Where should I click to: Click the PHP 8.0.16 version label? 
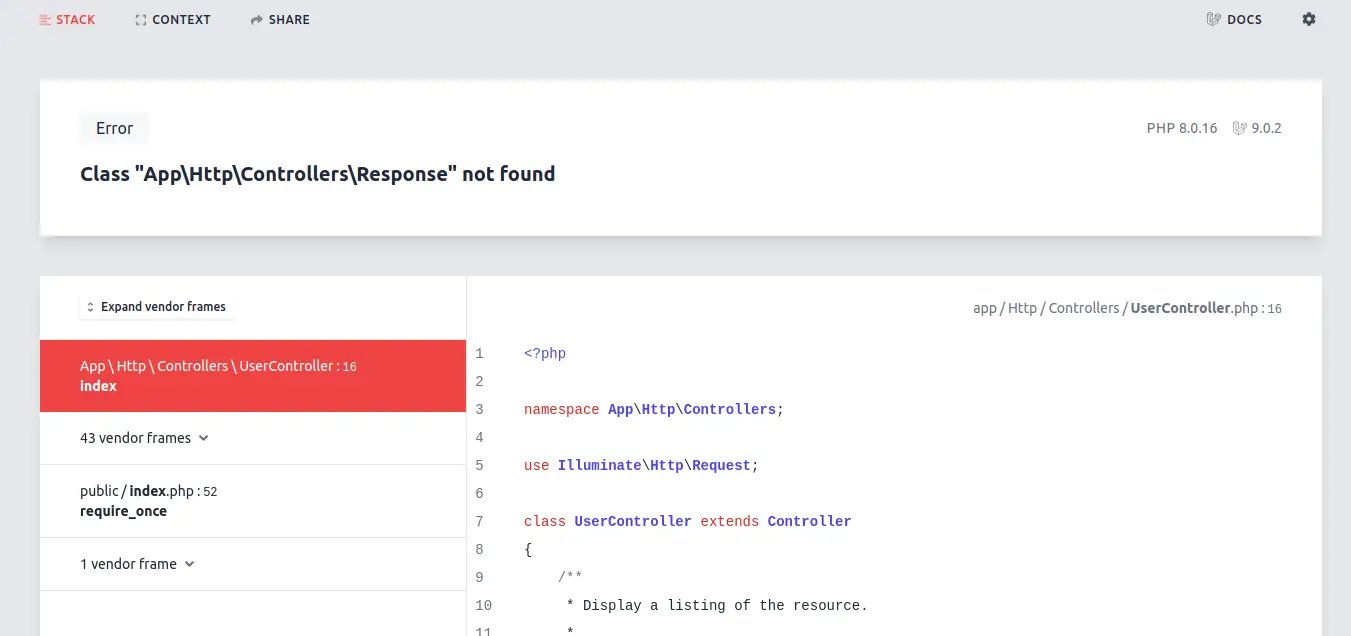pyautogui.click(x=1181, y=128)
